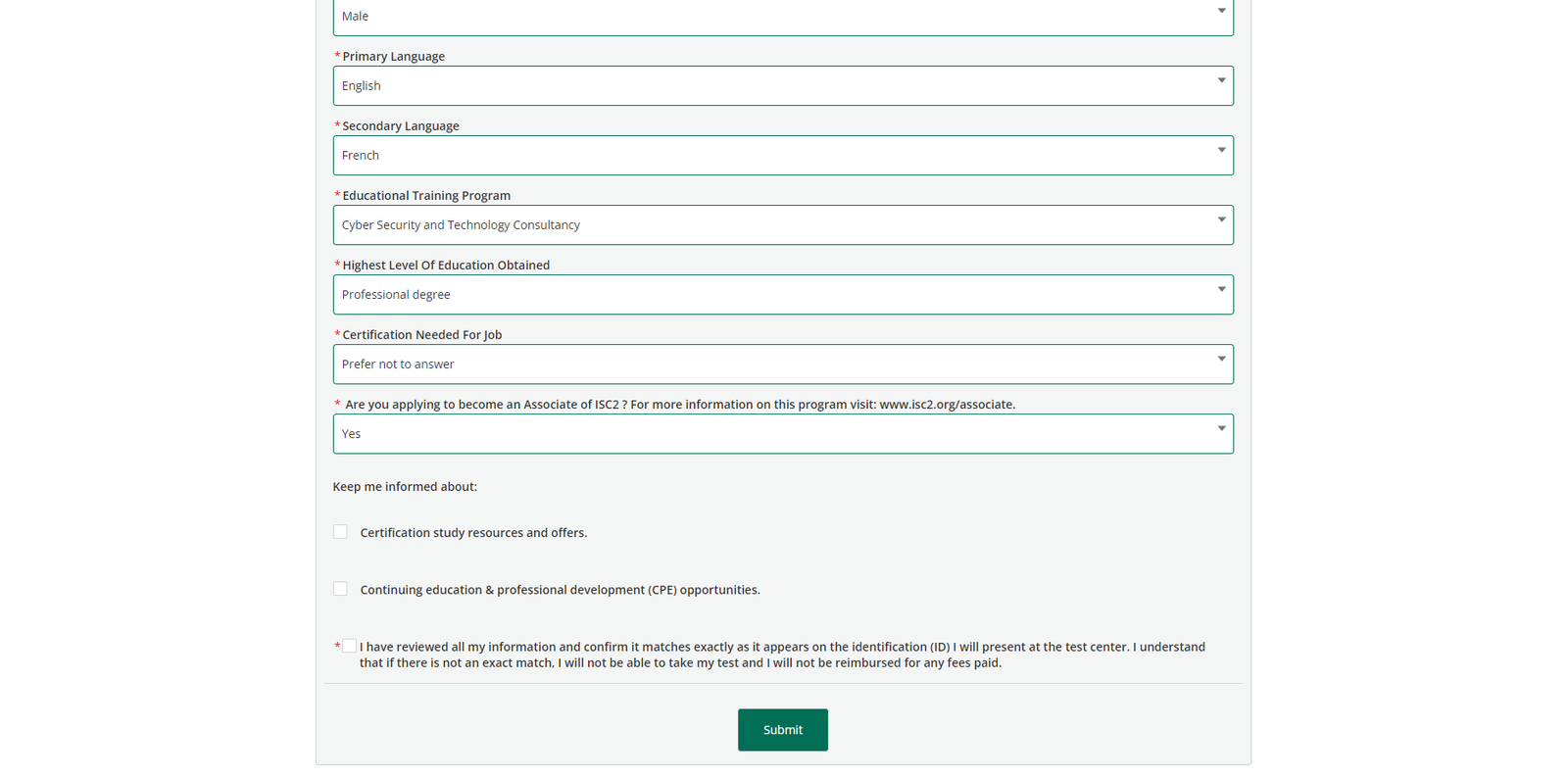This screenshot has height=778, width=1568.
Task: Click the Submit button
Action: pos(782,729)
